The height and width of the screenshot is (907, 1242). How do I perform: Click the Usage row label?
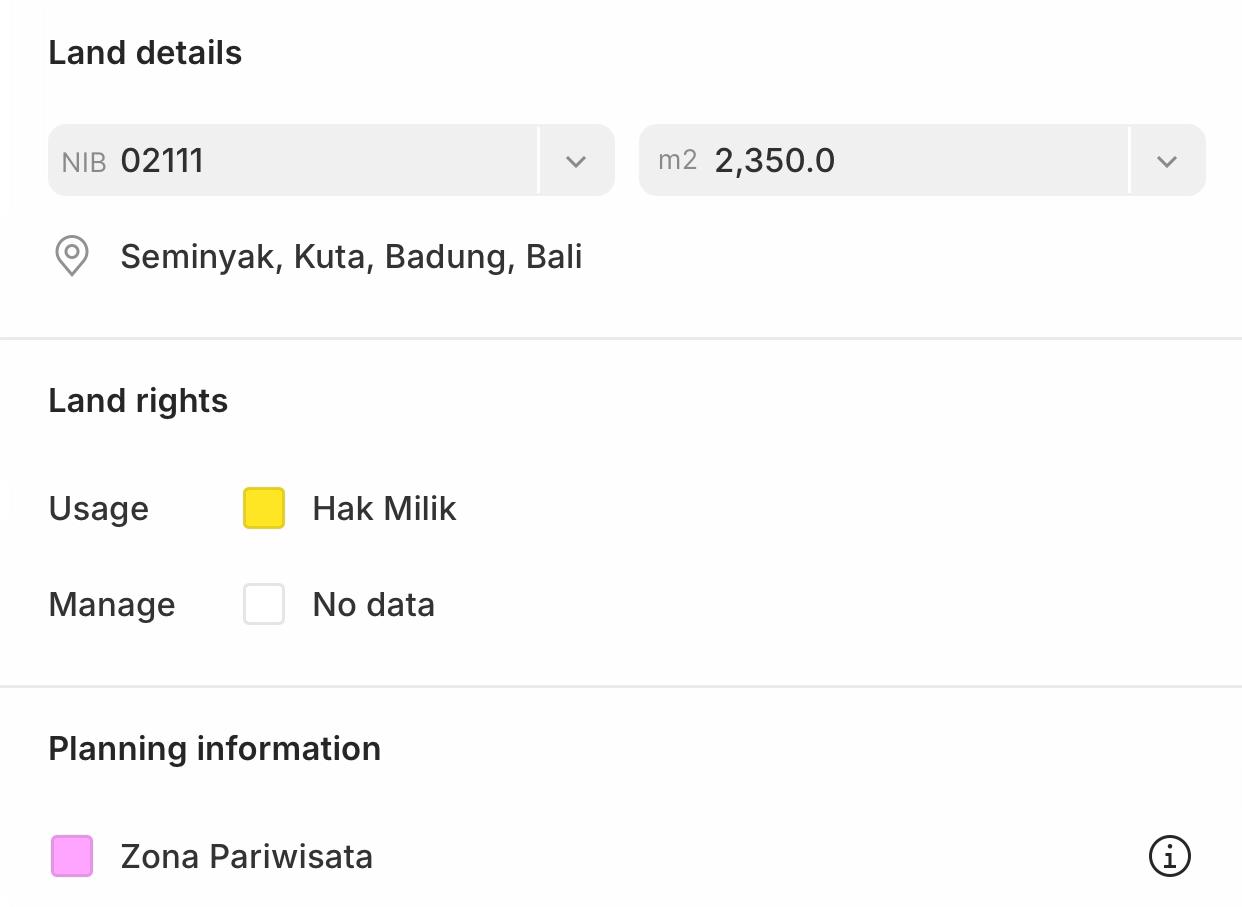[98, 509]
